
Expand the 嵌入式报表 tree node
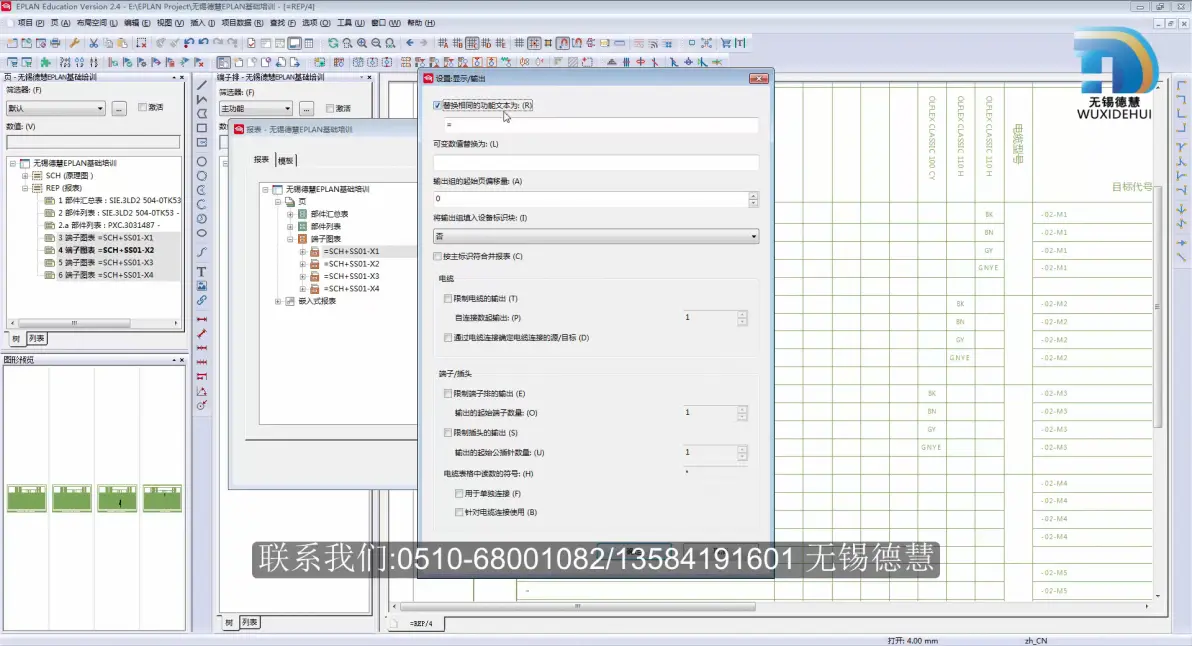tap(278, 302)
